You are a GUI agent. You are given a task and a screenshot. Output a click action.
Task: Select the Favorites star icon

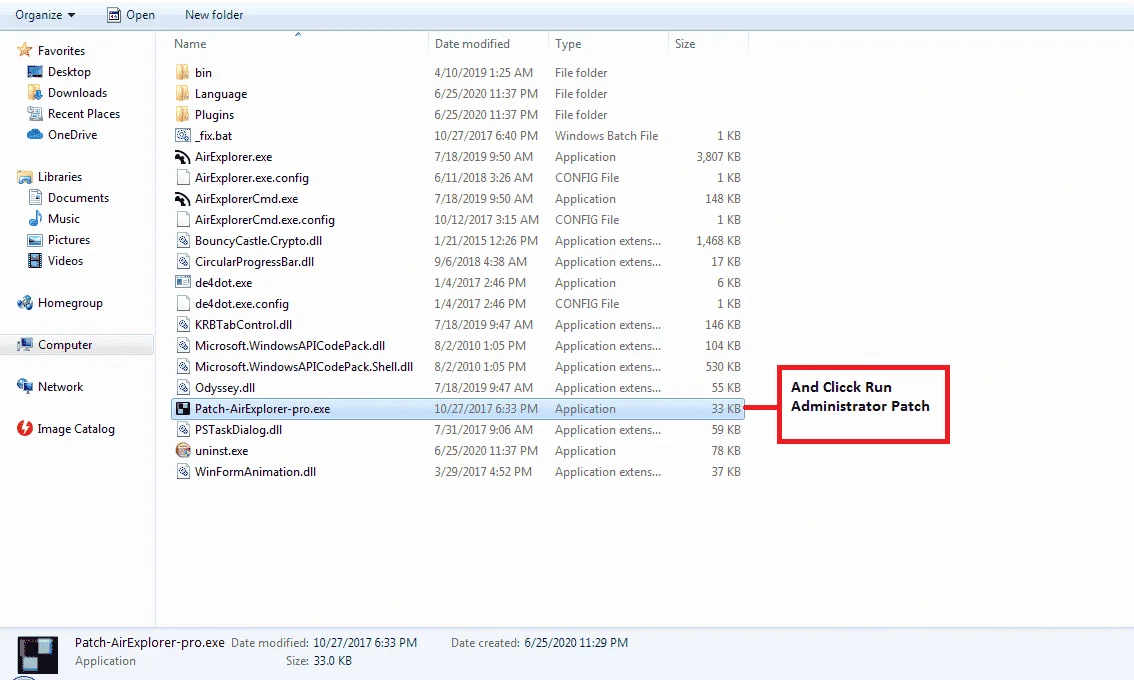(x=25, y=50)
